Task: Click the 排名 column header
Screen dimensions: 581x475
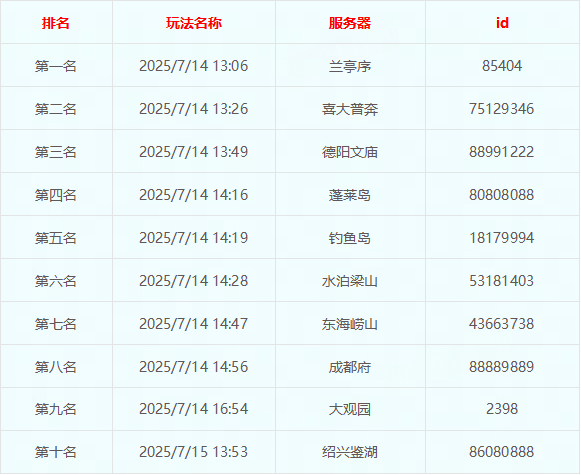Action: point(56,23)
